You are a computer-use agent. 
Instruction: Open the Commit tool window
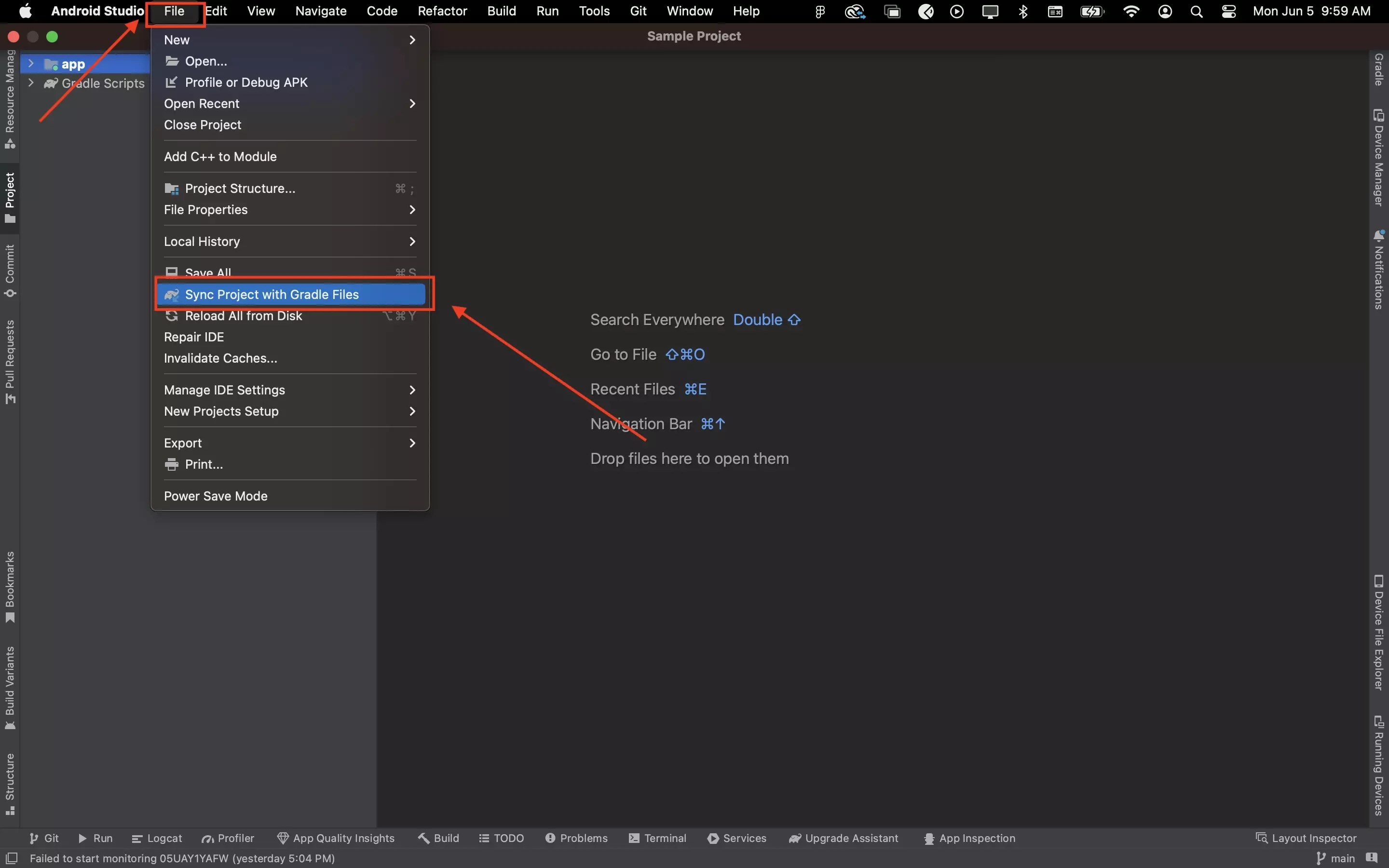coord(10,270)
